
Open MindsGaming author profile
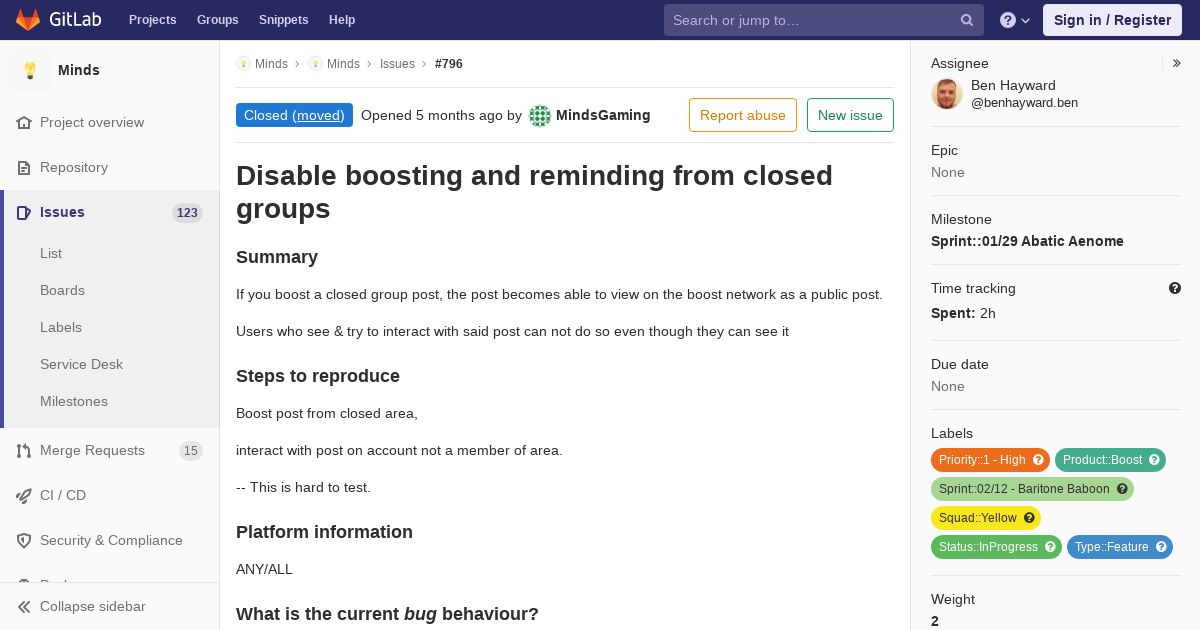603,115
